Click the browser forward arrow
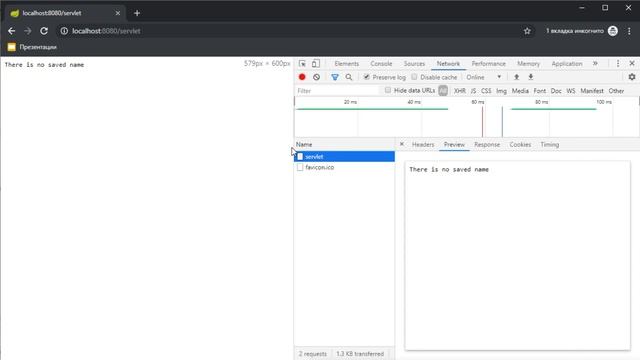This screenshot has width=640, height=360. 27,31
